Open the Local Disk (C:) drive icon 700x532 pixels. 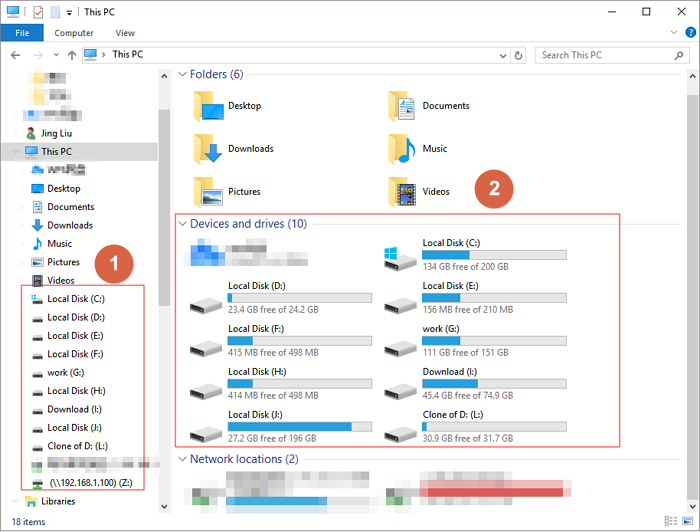click(400, 260)
